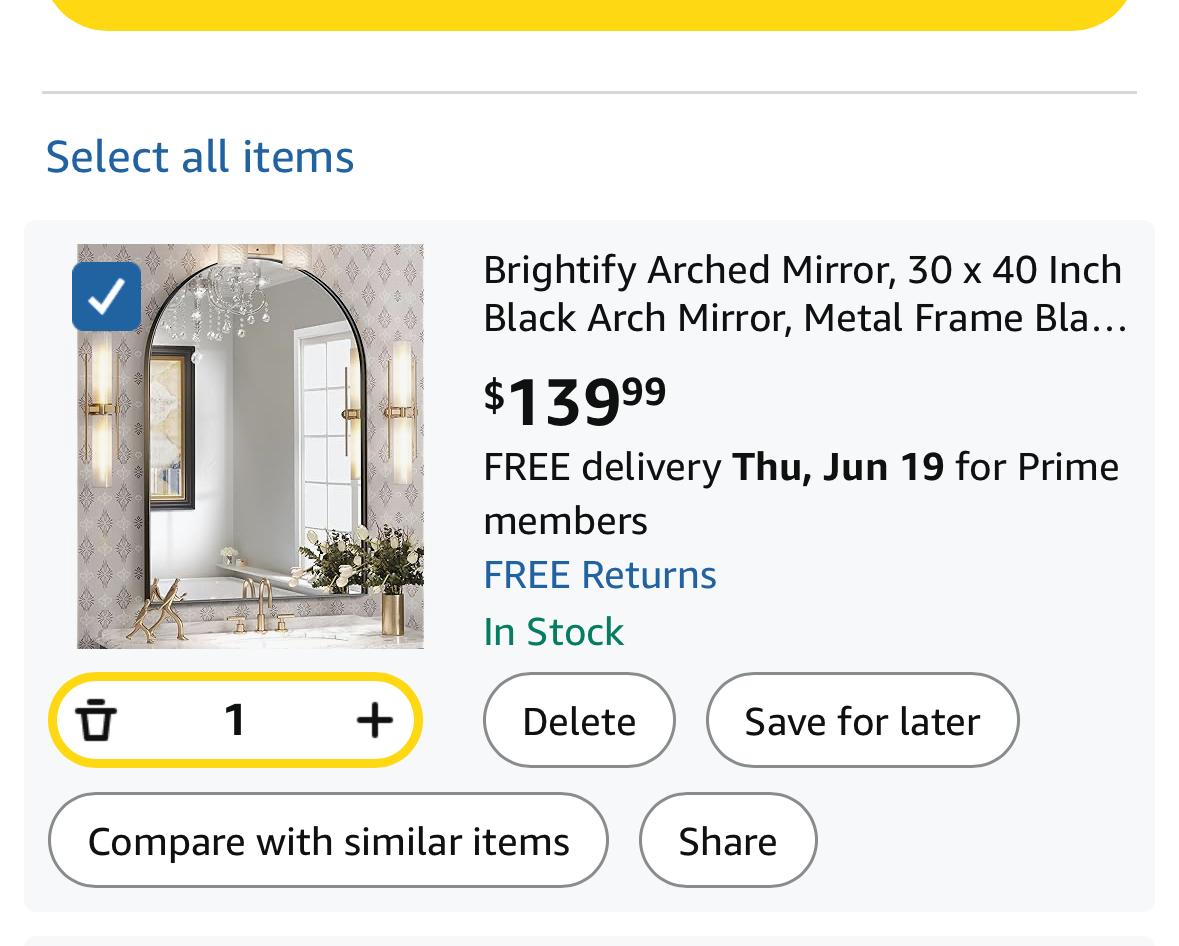Viewport: 1179px width, 946px height.
Task: Click the yellow button at the top
Action: pyautogui.click(x=589, y=12)
